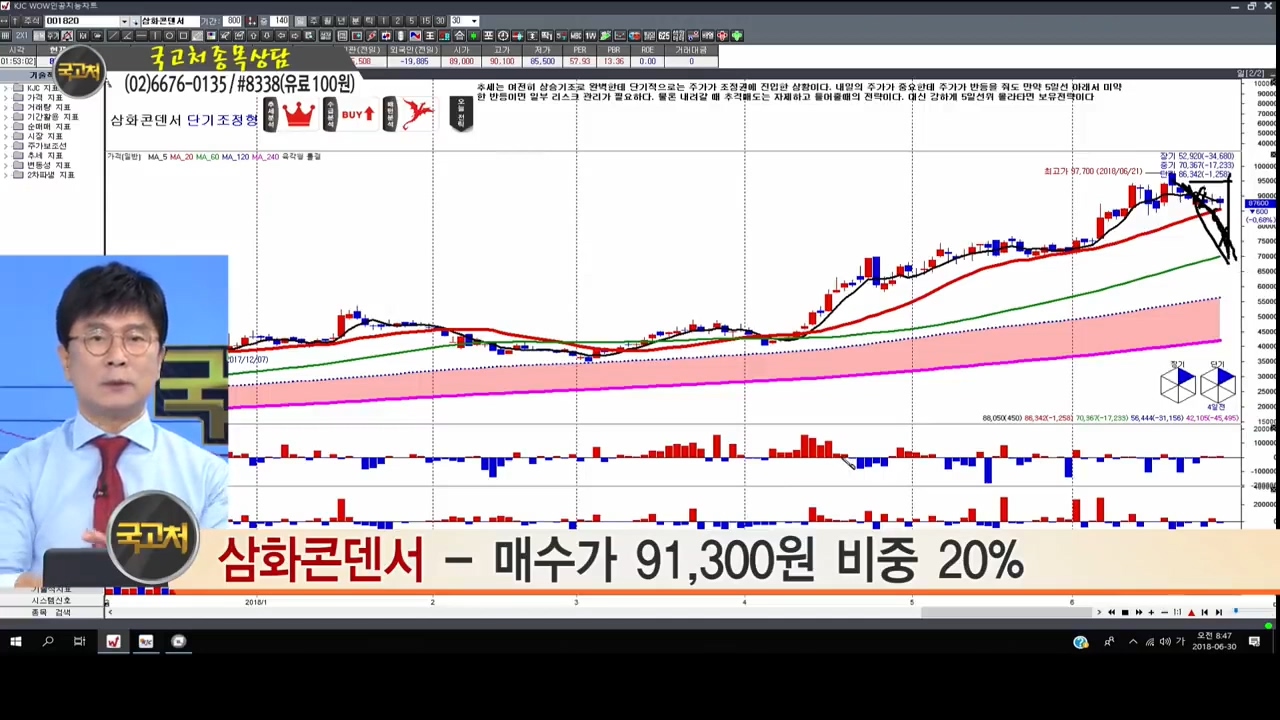Toggle the 2X1 chart layout button
The image size is (1280, 720).
click(21, 36)
